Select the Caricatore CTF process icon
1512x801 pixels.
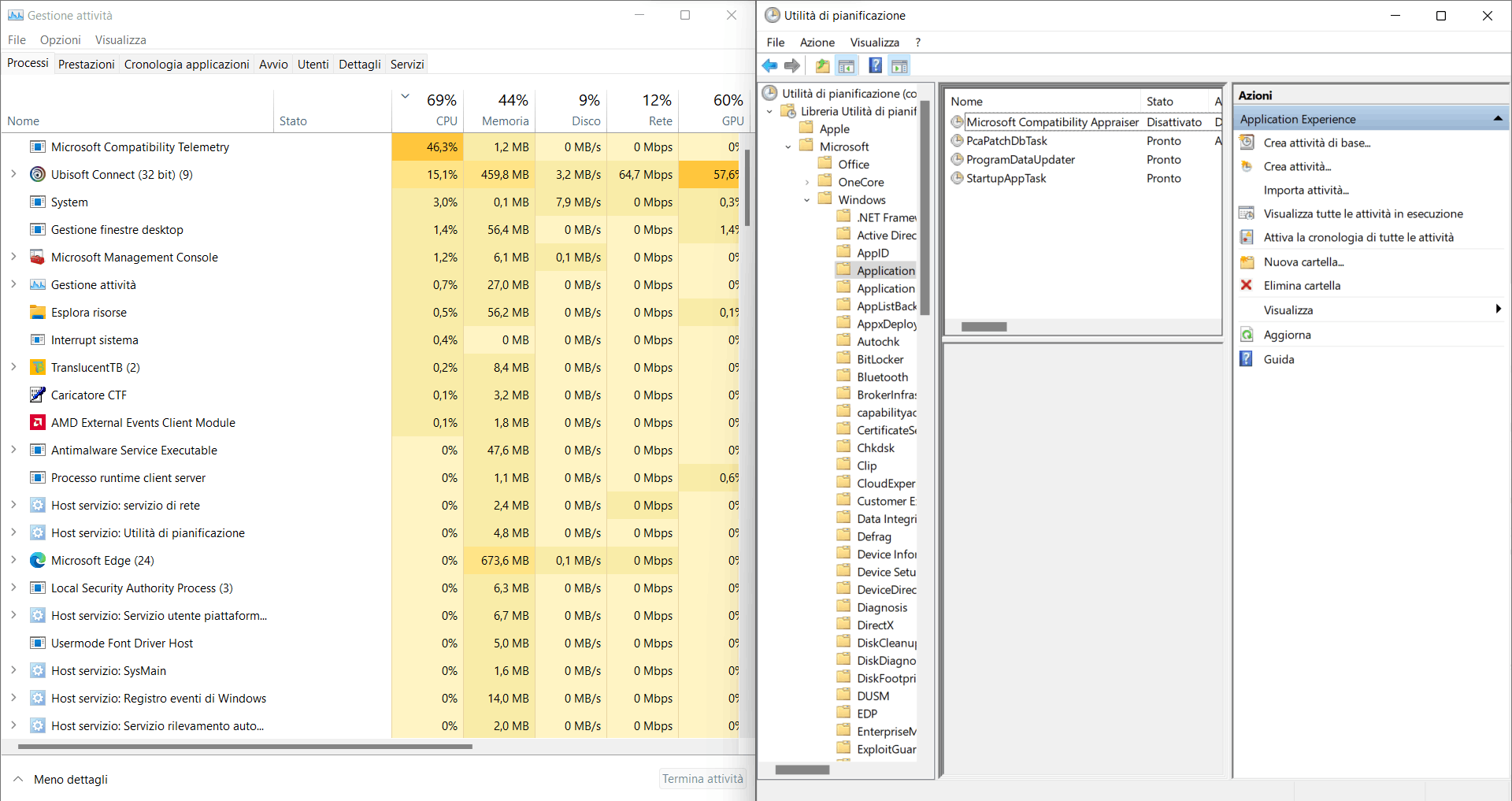[x=37, y=395]
